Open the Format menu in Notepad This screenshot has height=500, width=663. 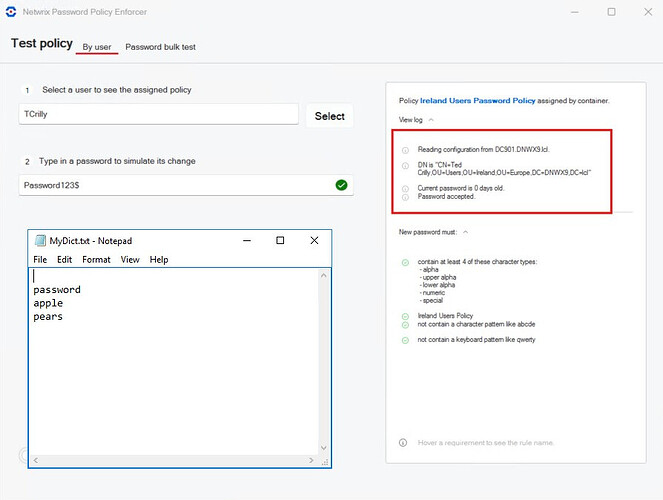coord(96,260)
